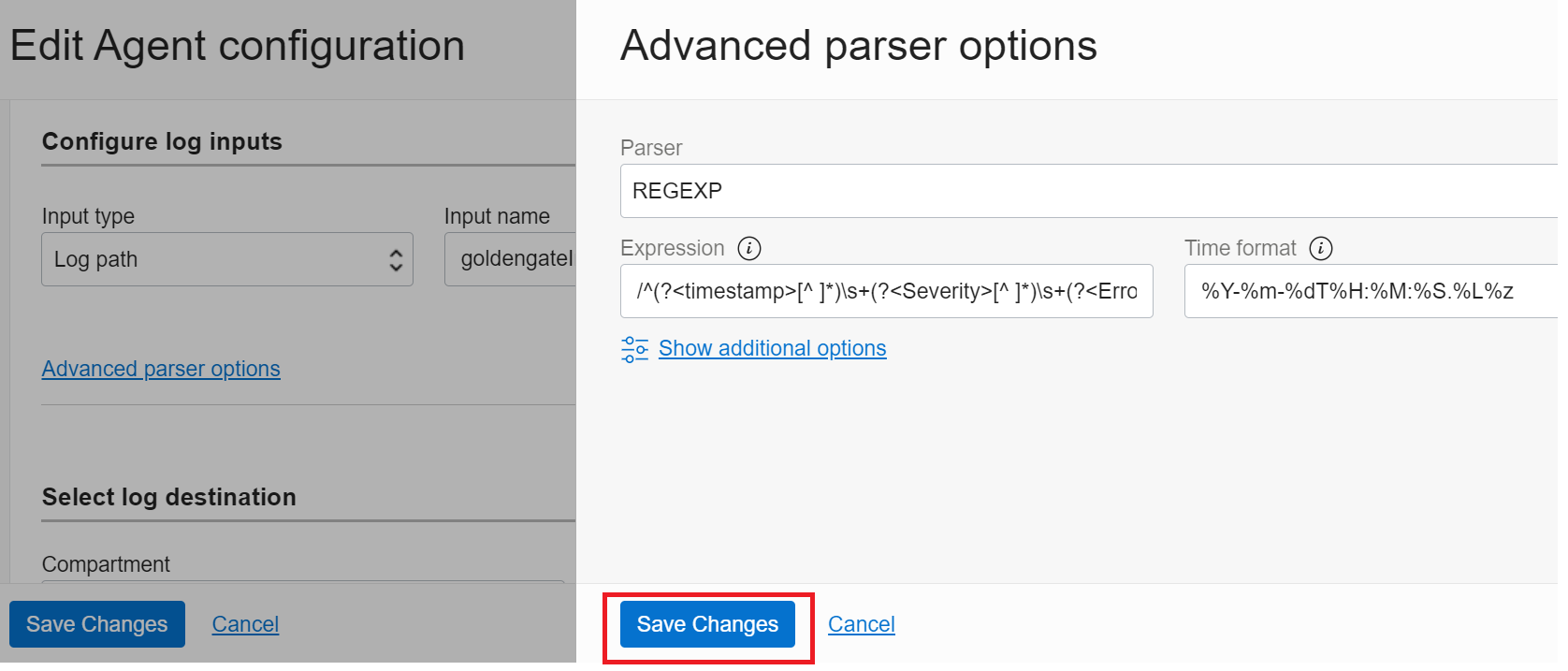Click the Time format info icon
Screen dimensions: 1568x671
pos(1321,248)
